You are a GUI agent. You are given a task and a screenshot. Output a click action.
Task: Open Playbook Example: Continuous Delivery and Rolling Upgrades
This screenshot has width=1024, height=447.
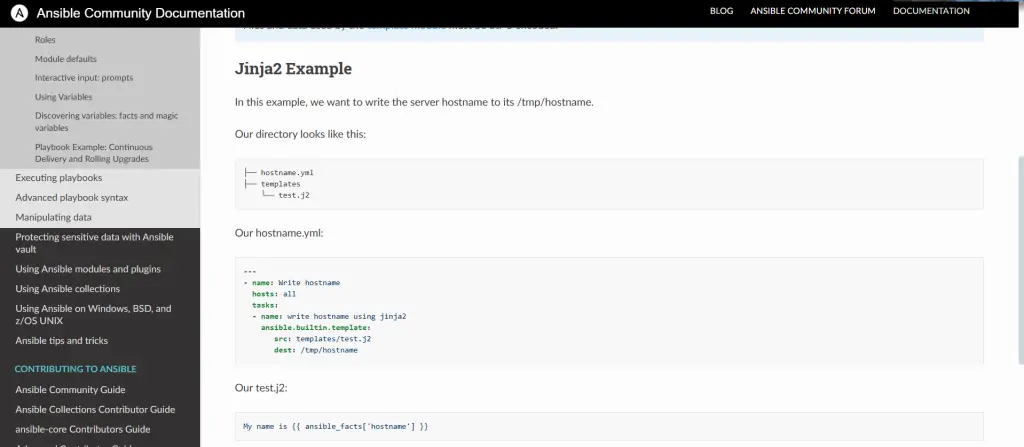tap(94, 153)
